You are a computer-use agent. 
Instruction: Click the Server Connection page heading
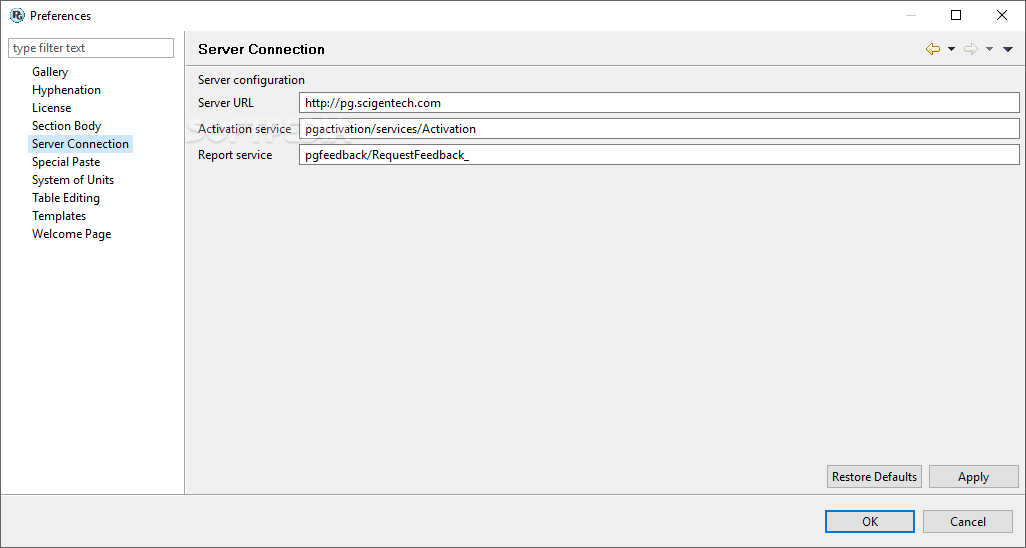[261, 49]
